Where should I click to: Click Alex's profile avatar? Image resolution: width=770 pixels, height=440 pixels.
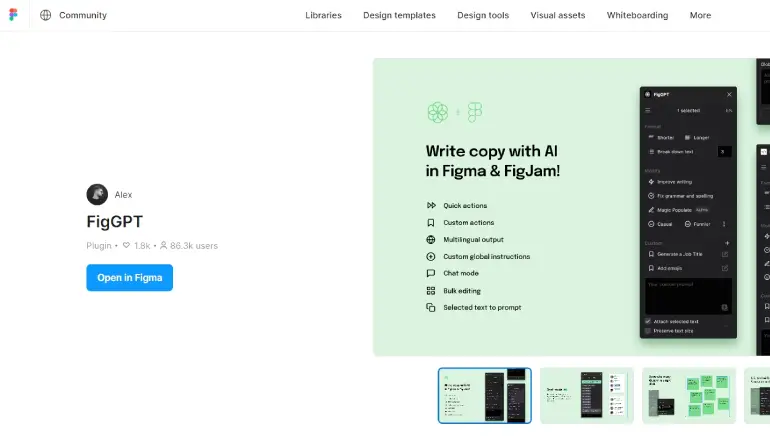pos(97,194)
